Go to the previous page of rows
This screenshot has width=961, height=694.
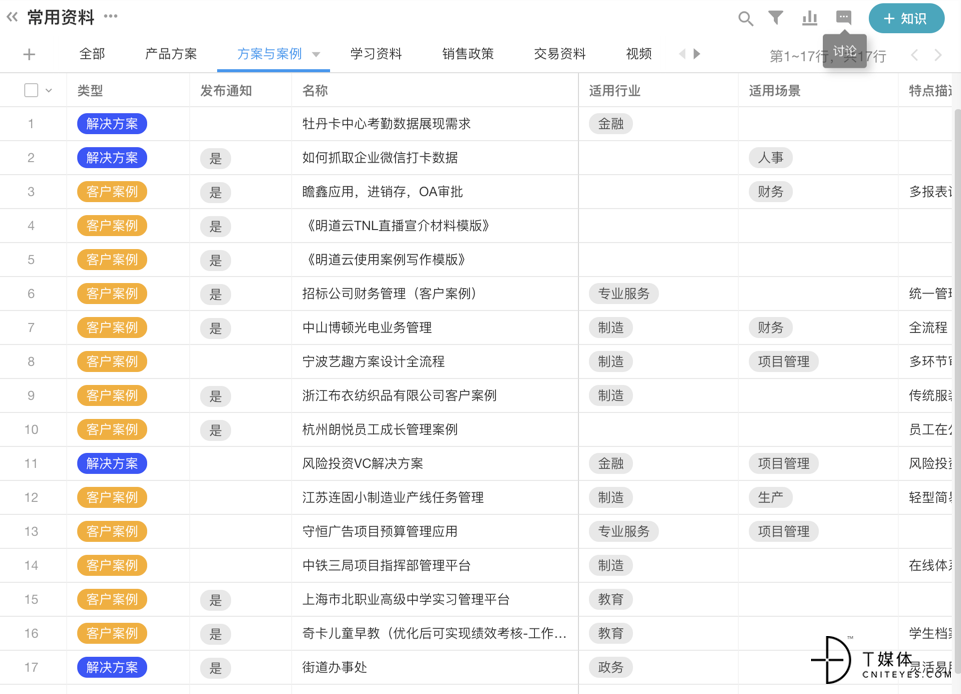(x=914, y=55)
